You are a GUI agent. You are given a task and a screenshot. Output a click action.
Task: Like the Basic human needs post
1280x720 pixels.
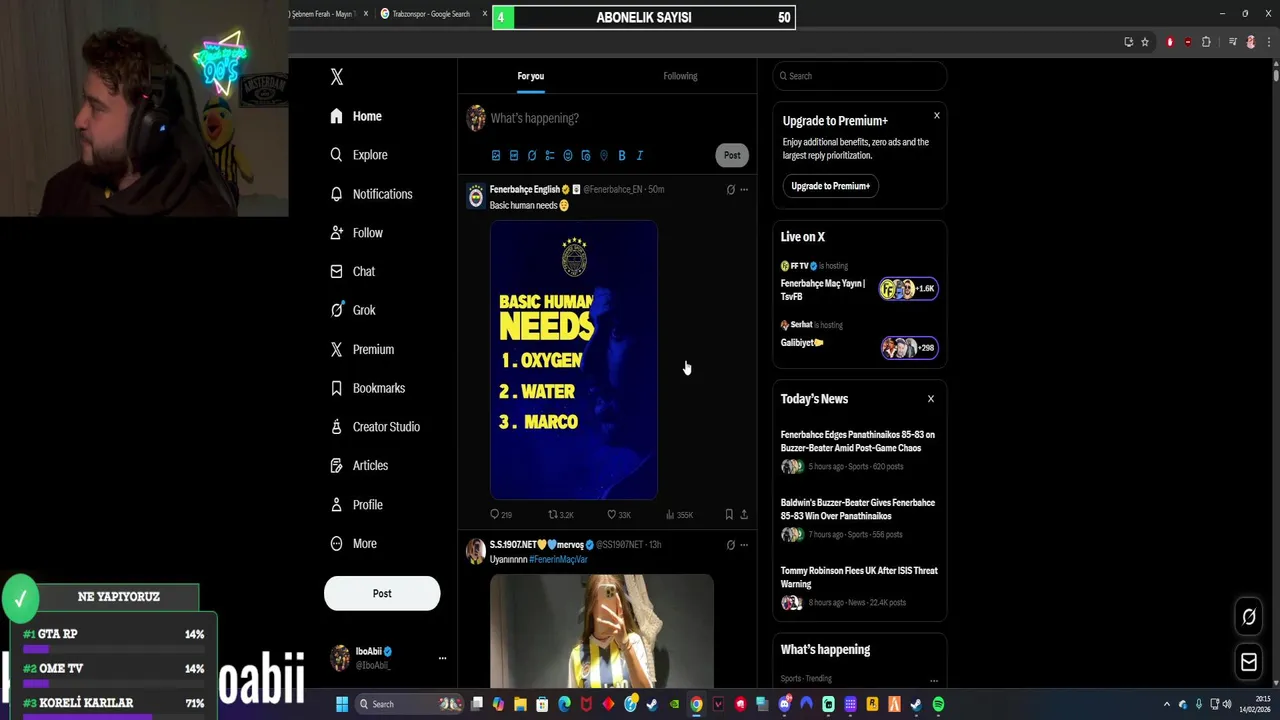pos(618,515)
